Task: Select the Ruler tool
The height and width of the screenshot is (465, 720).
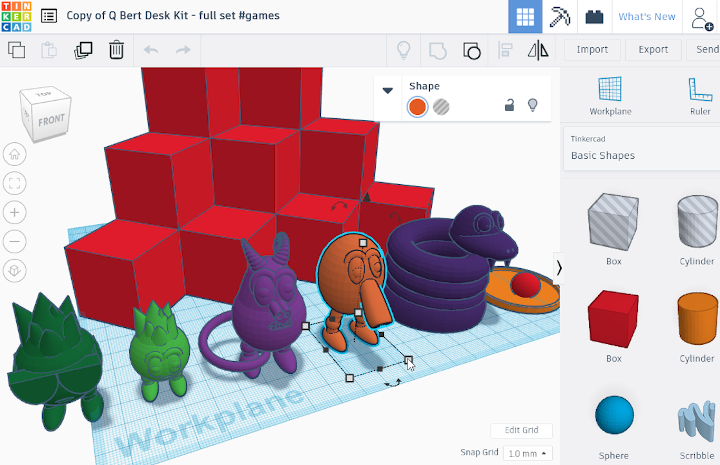Action: click(700, 95)
